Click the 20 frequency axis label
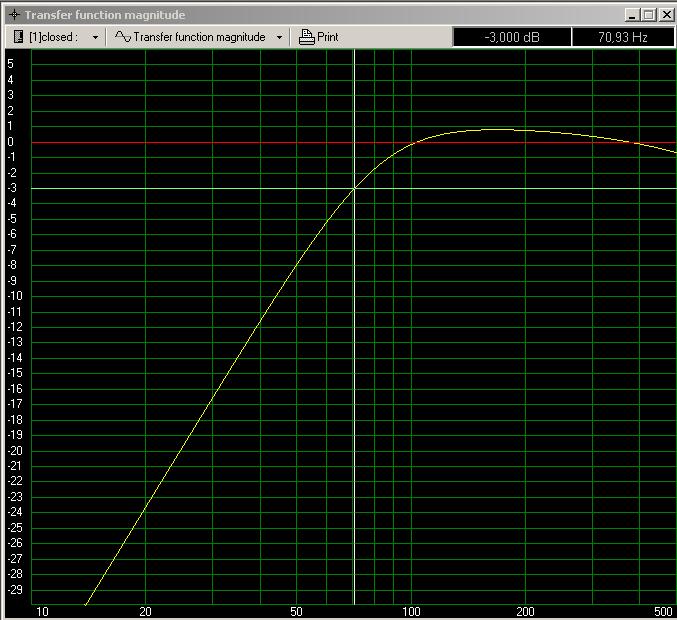This screenshot has width=677, height=620. pos(146,612)
